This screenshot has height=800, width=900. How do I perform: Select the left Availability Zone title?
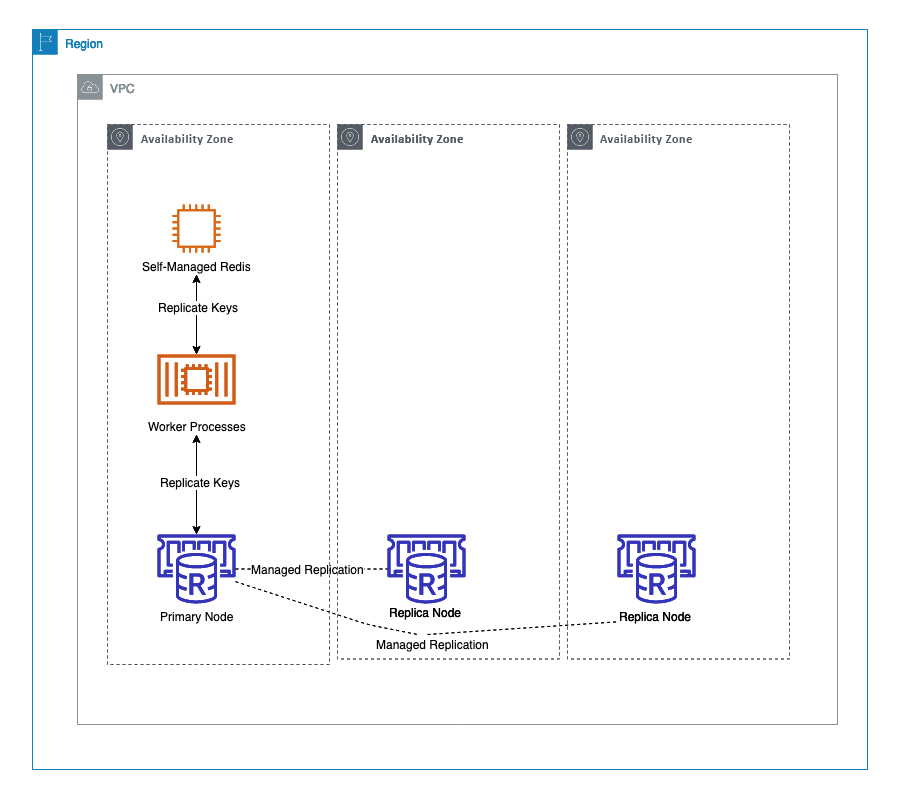coord(187,139)
